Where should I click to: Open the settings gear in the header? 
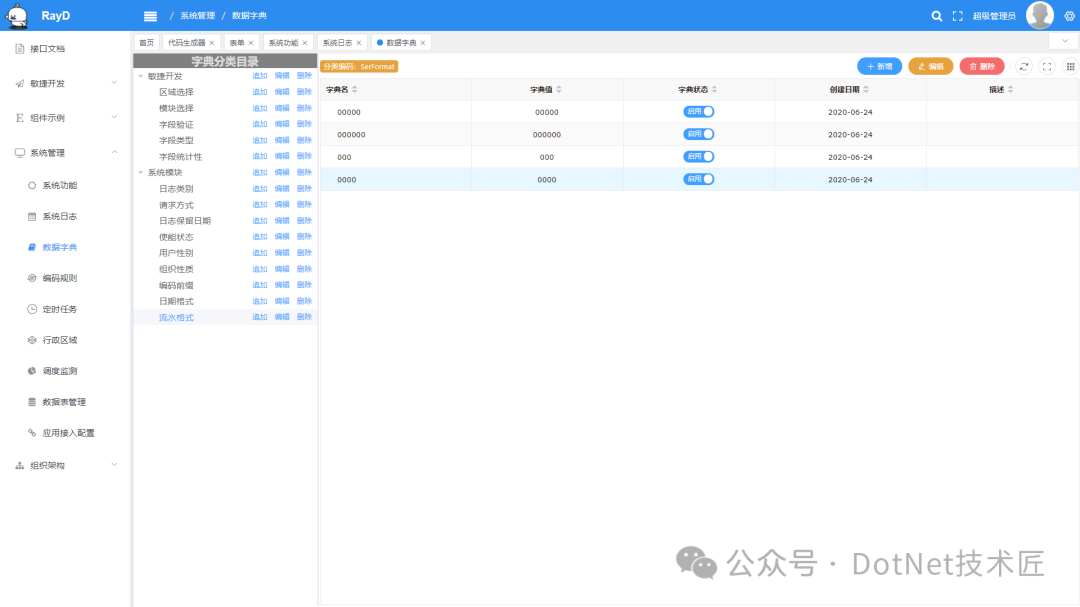pos(1070,16)
